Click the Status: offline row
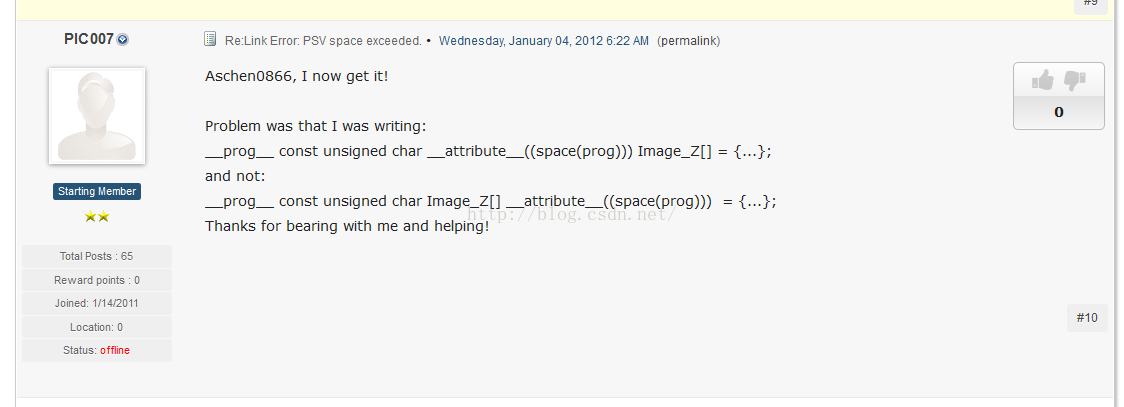Screen dimensions: 1124x407 (x=97, y=350)
